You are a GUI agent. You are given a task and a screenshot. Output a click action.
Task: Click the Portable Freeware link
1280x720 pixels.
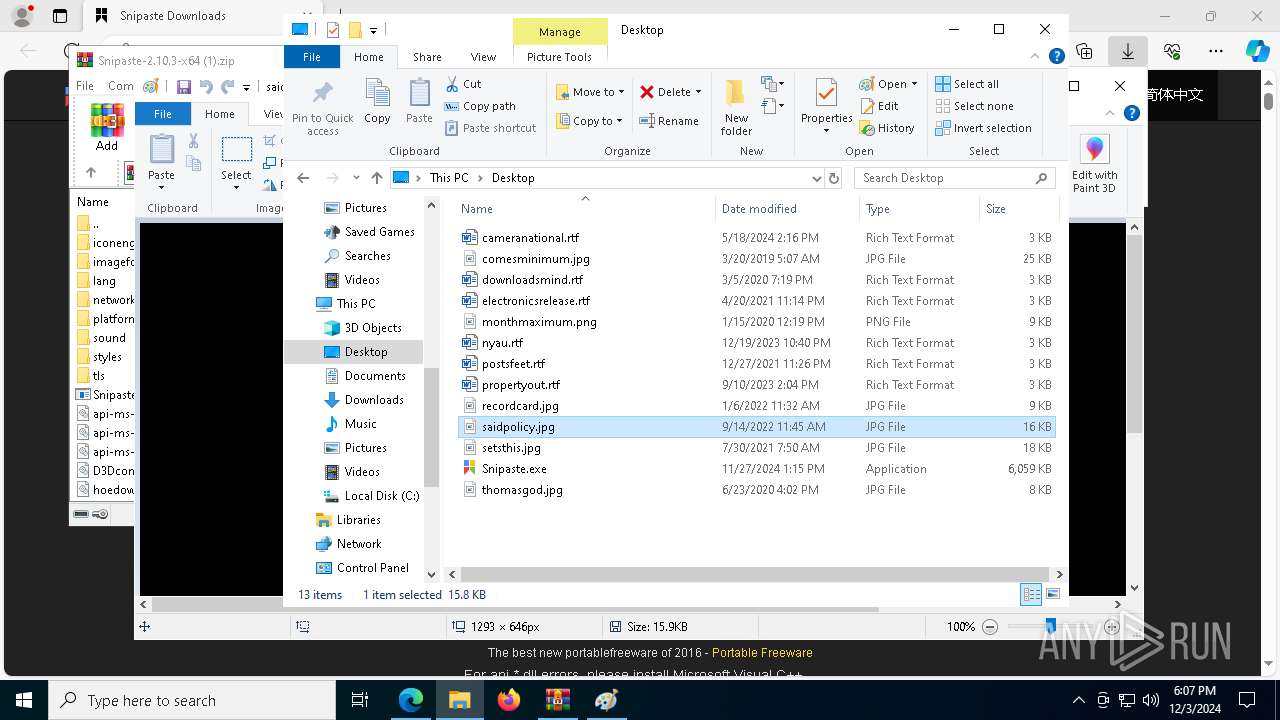pyautogui.click(x=762, y=653)
